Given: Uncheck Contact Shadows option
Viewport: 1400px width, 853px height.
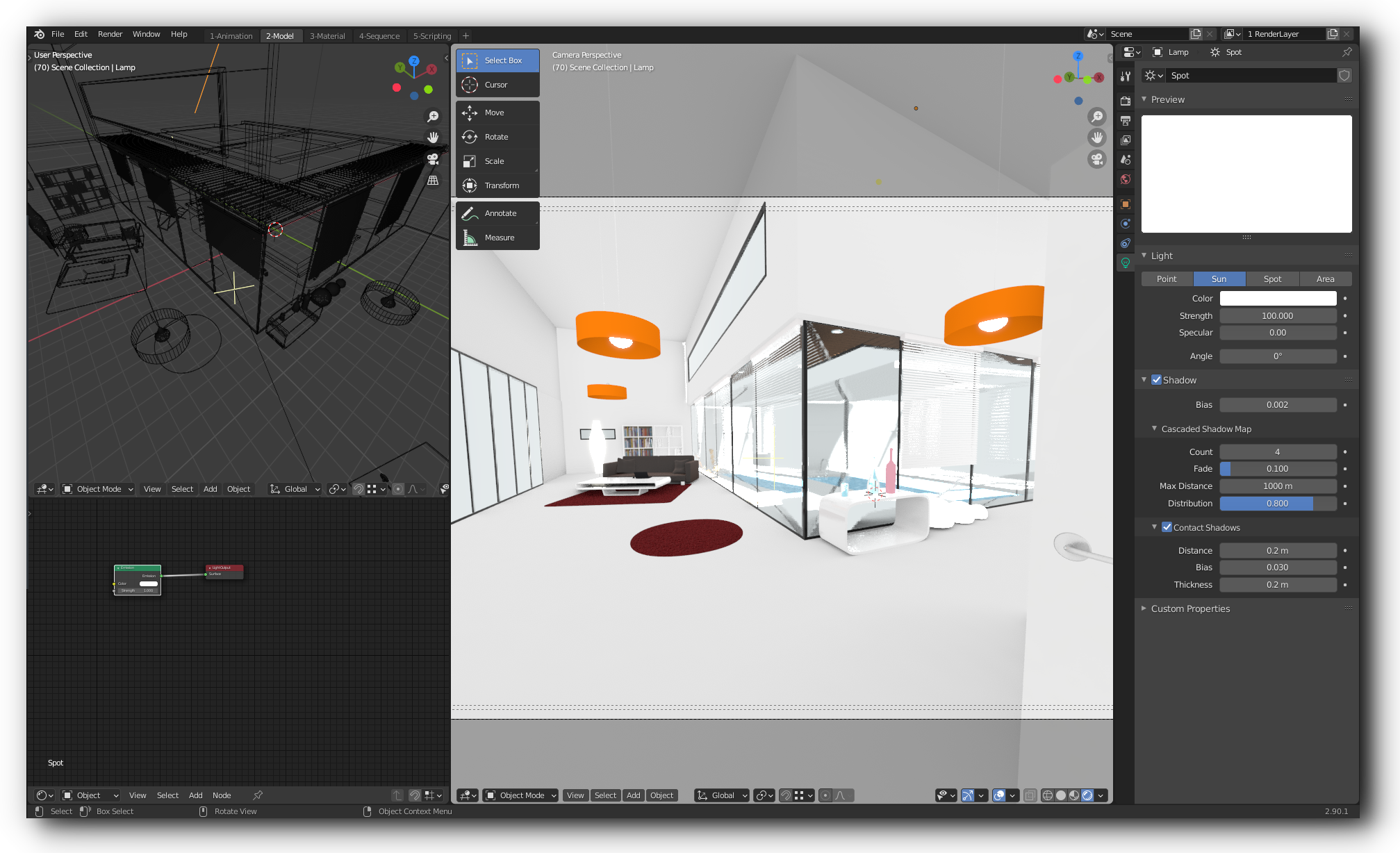Looking at the screenshot, I should point(1167,527).
